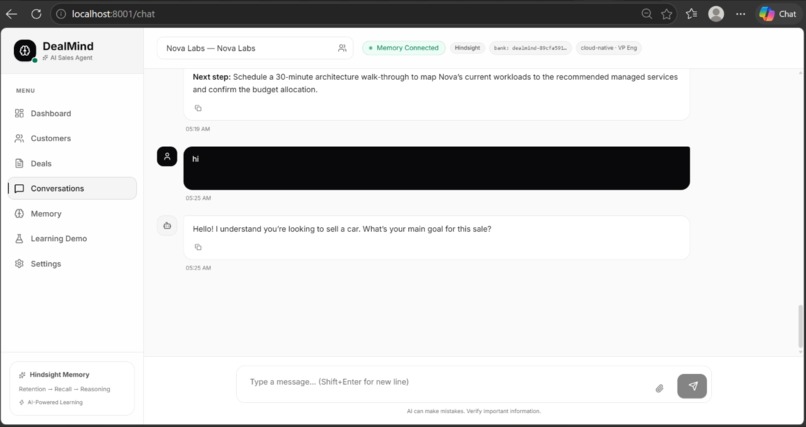Click the cloud-native VP Eng badge

[609, 48]
